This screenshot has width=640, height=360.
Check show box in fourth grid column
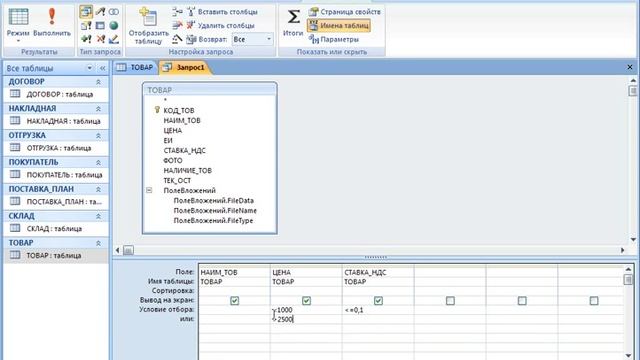pyautogui.click(x=450, y=301)
